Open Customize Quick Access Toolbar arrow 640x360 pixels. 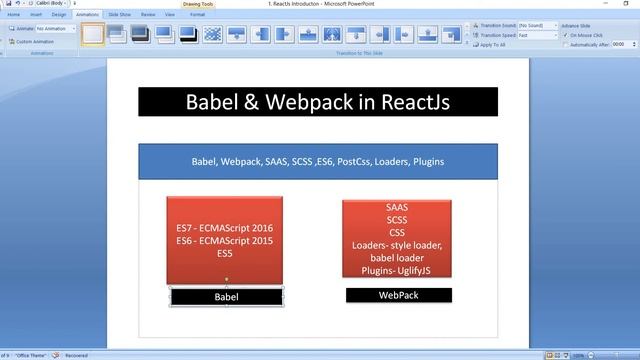click(x=75, y=3)
